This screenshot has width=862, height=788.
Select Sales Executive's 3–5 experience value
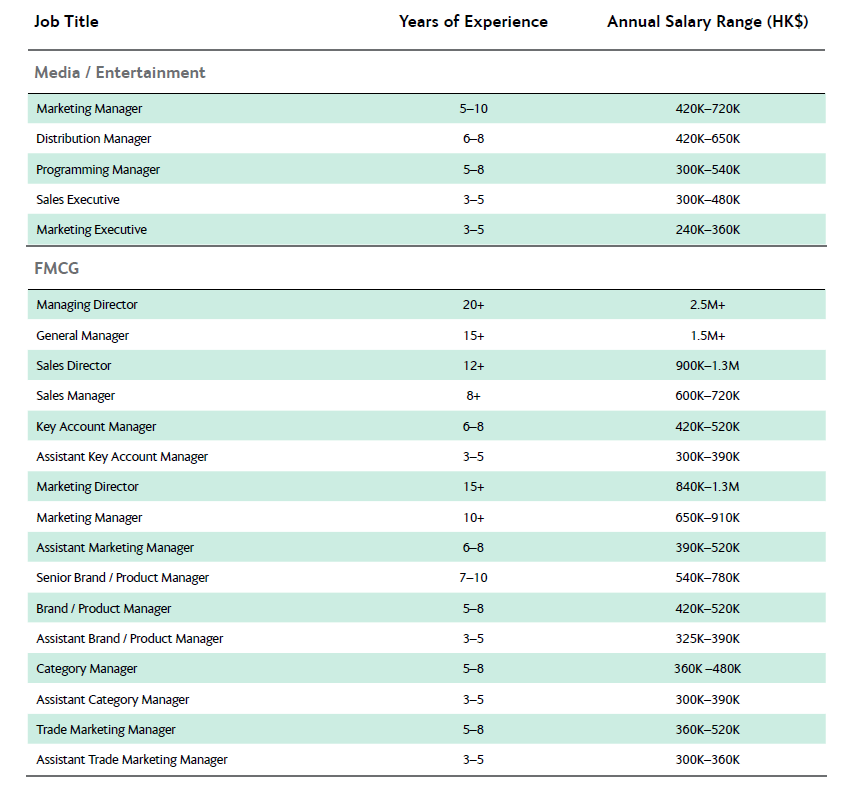473,200
